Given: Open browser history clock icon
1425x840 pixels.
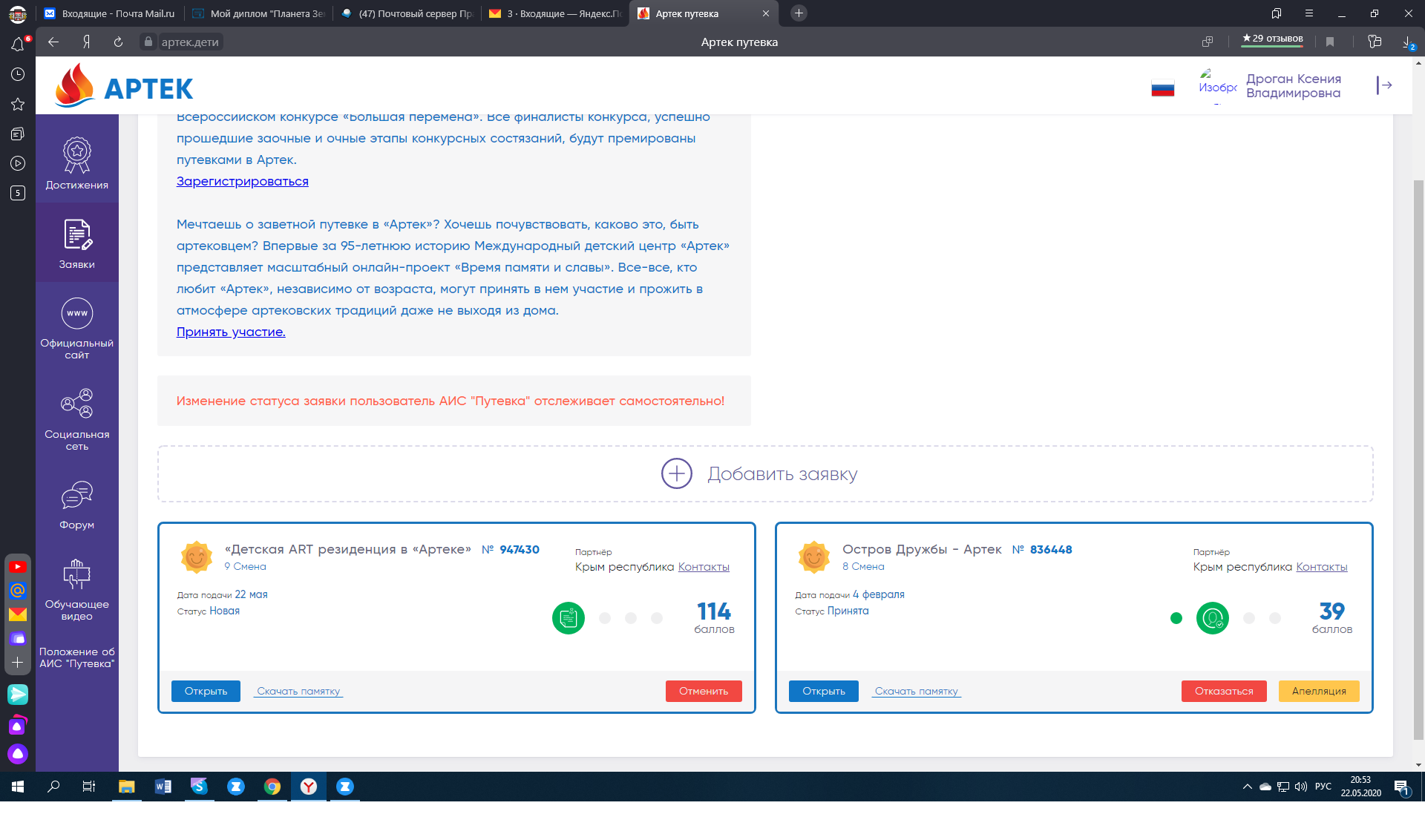Looking at the screenshot, I should tap(18, 74).
